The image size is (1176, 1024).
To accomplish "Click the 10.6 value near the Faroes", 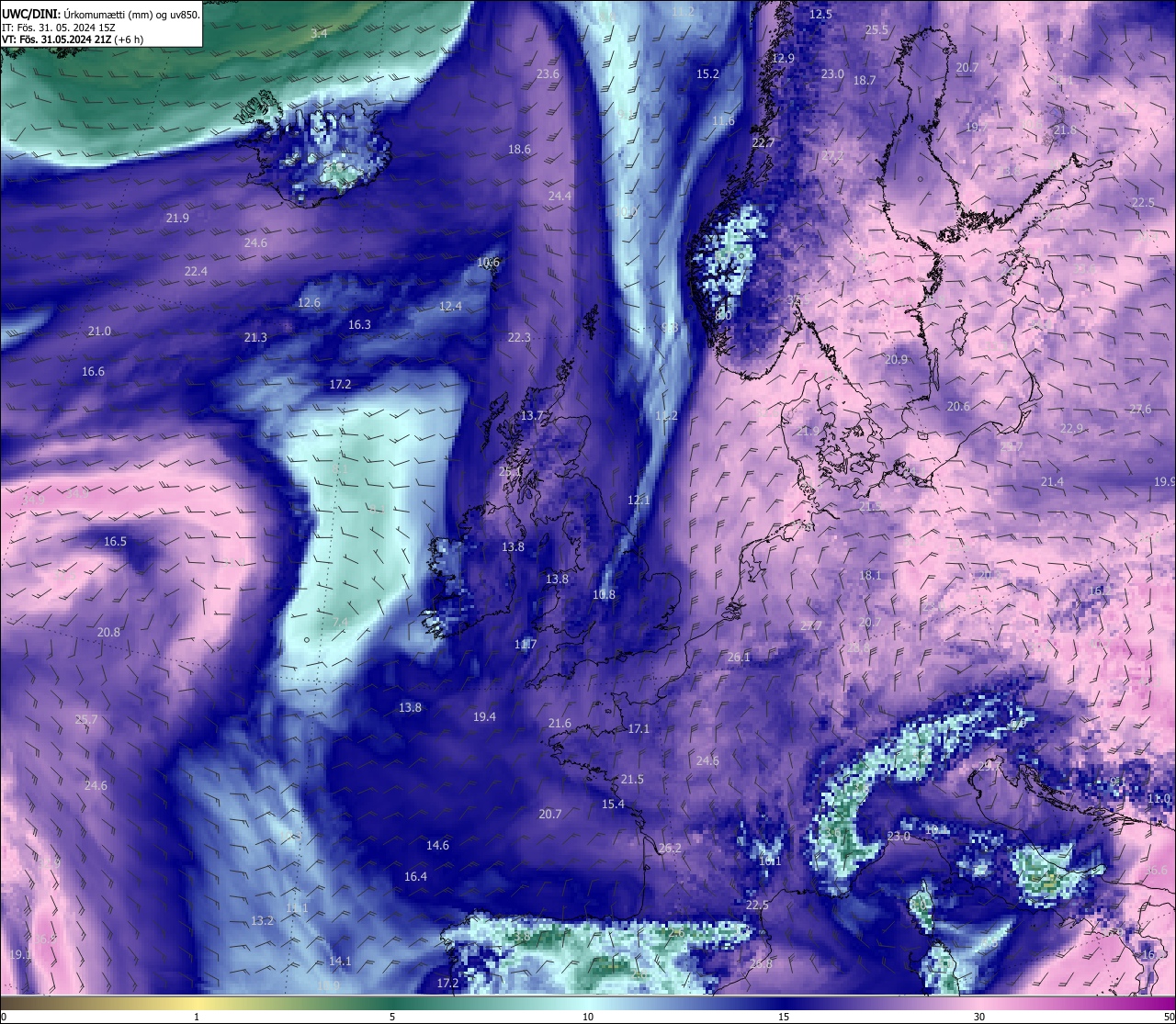I will [489, 263].
